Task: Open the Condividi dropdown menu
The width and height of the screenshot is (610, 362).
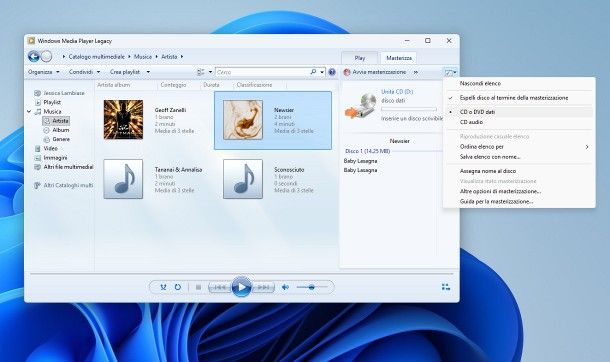Action: pyautogui.click(x=84, y=72)
